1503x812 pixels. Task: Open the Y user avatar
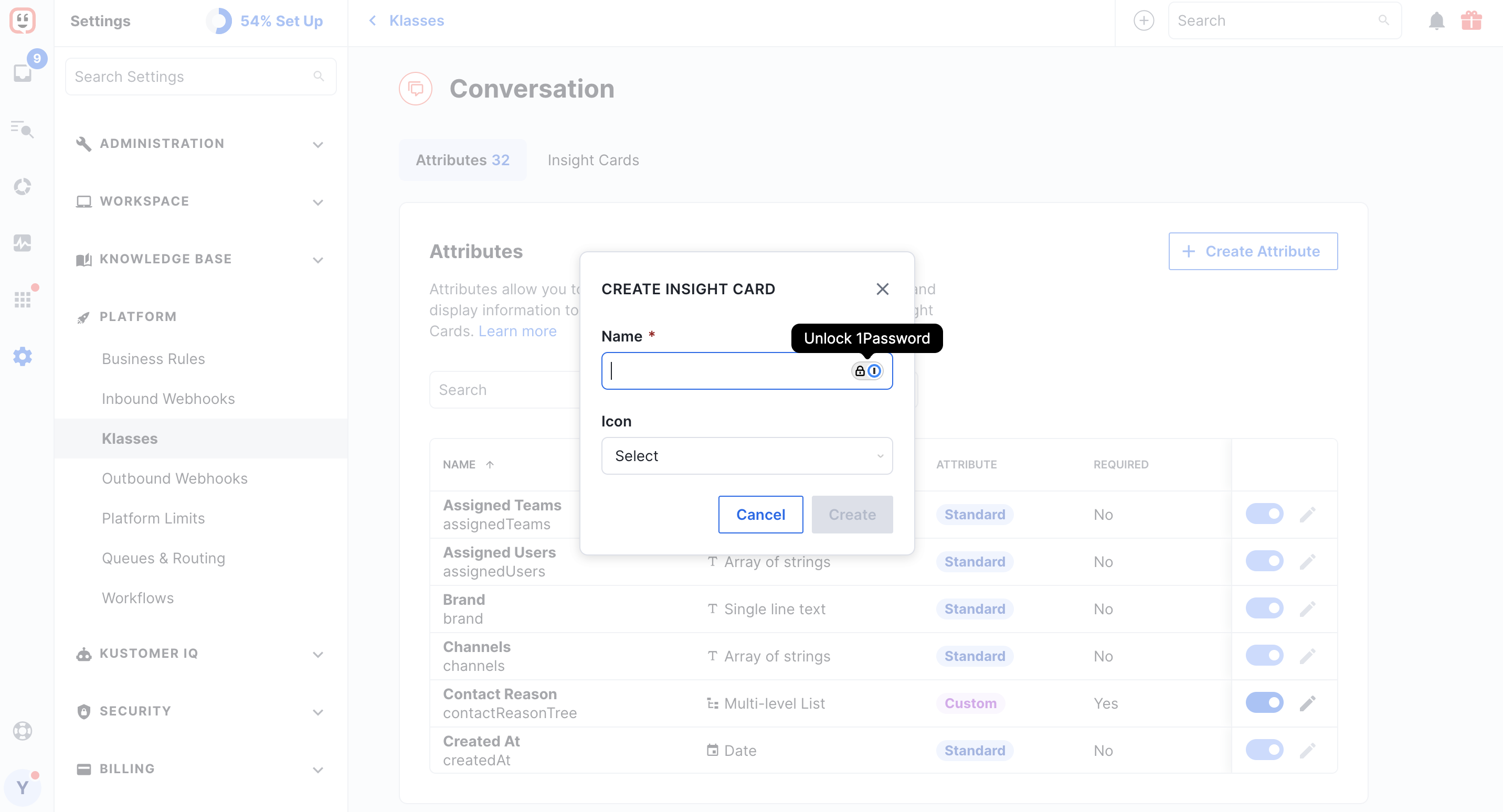23,787
